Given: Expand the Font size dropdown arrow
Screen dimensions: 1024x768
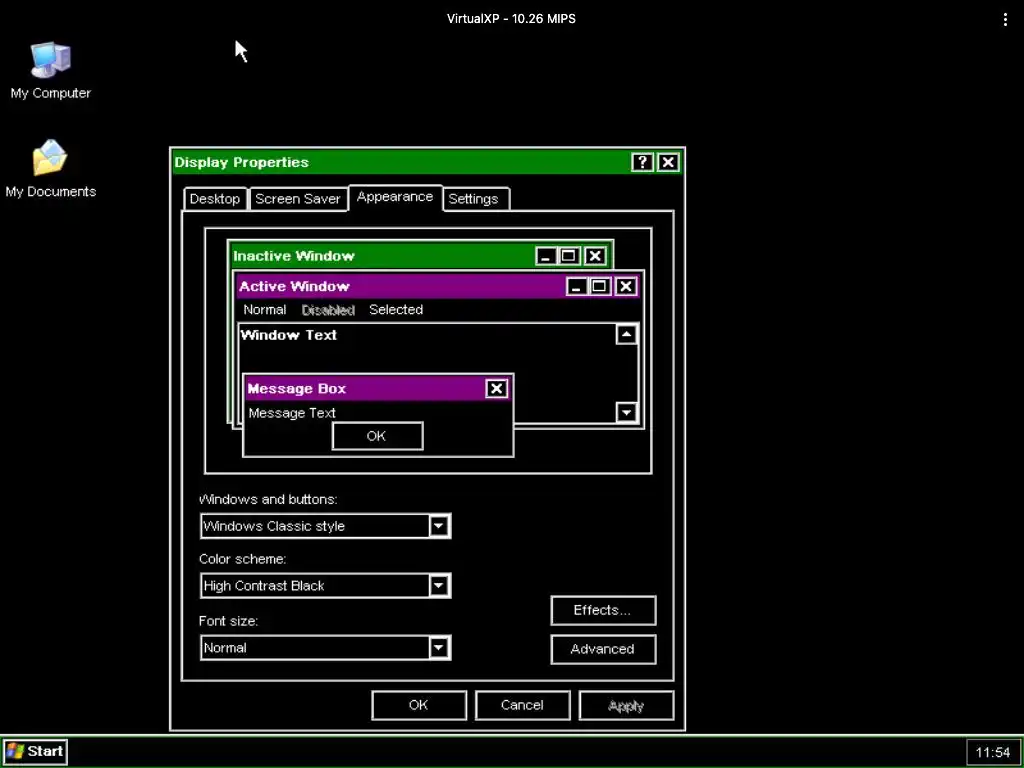Looking at the screenshot, I should click(439, 648).
